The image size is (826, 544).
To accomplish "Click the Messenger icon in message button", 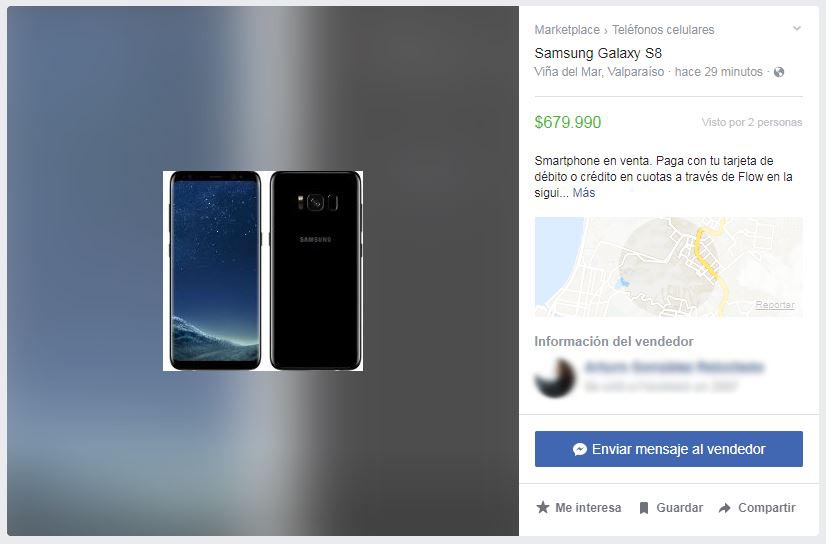I will [579, 449].
